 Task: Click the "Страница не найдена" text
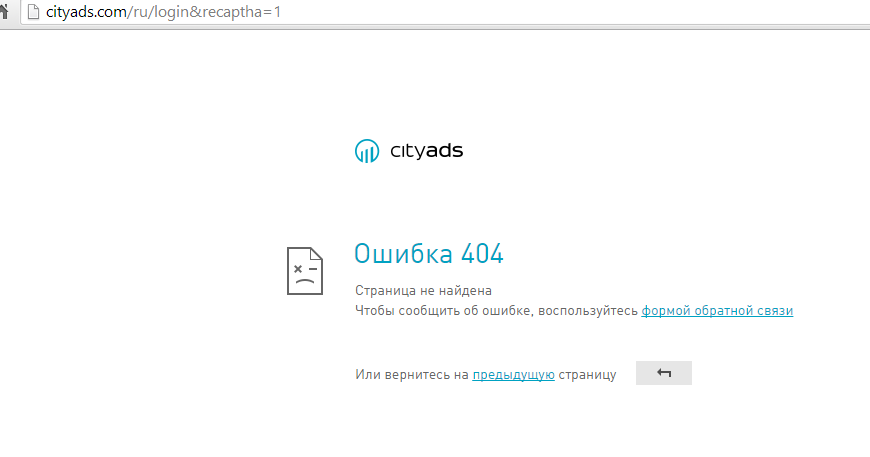[x=423, y=291]
